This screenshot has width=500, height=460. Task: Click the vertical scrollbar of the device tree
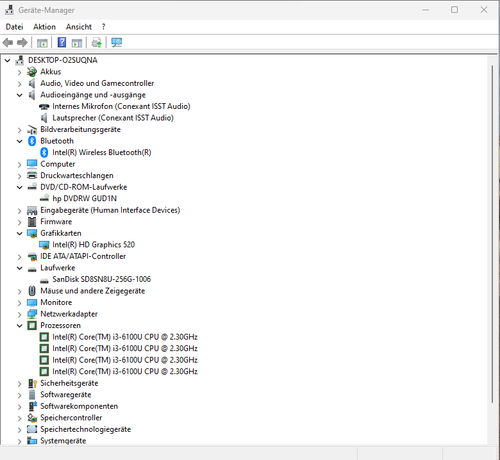492,233
